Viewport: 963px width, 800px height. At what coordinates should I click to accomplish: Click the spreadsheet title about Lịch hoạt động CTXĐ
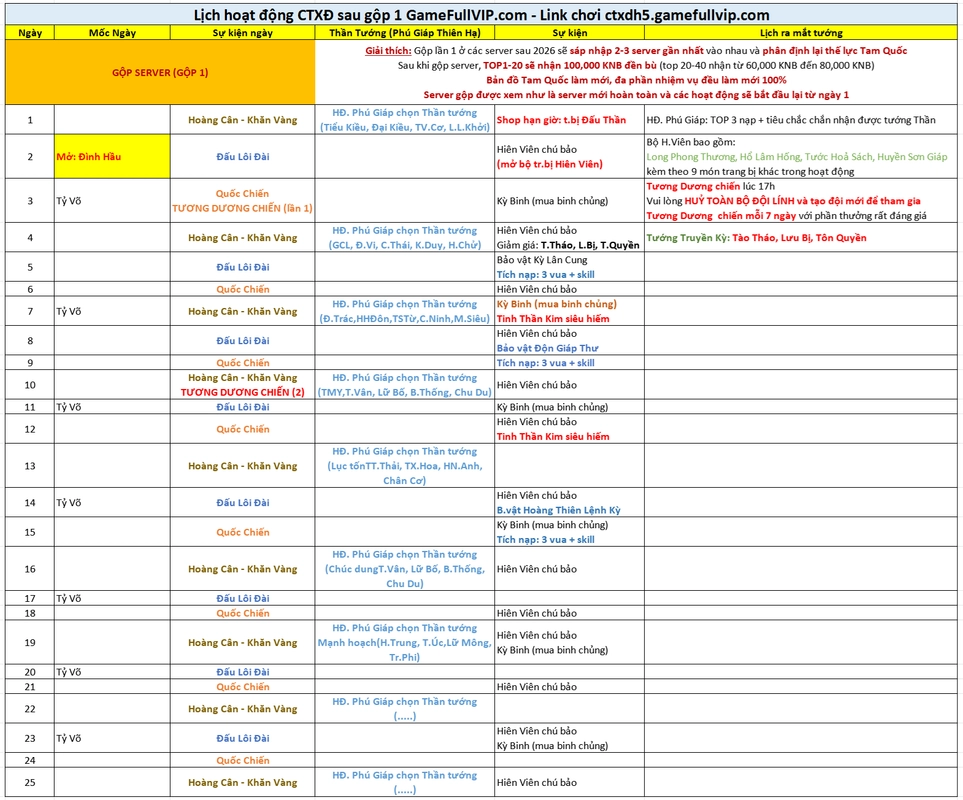(481, 15)
